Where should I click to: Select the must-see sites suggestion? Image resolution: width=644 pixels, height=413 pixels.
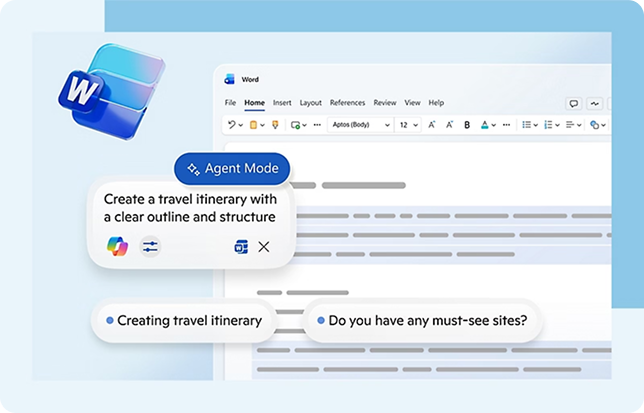click(423, 320)
